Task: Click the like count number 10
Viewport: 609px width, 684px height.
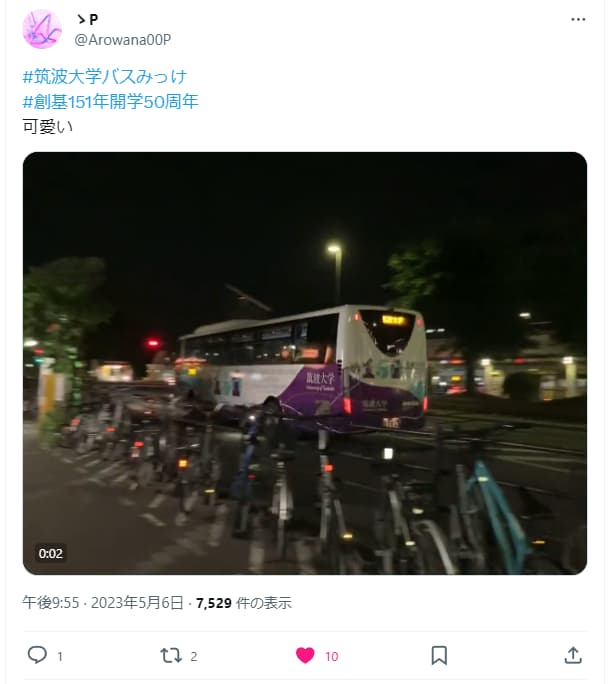Action: 332,657
